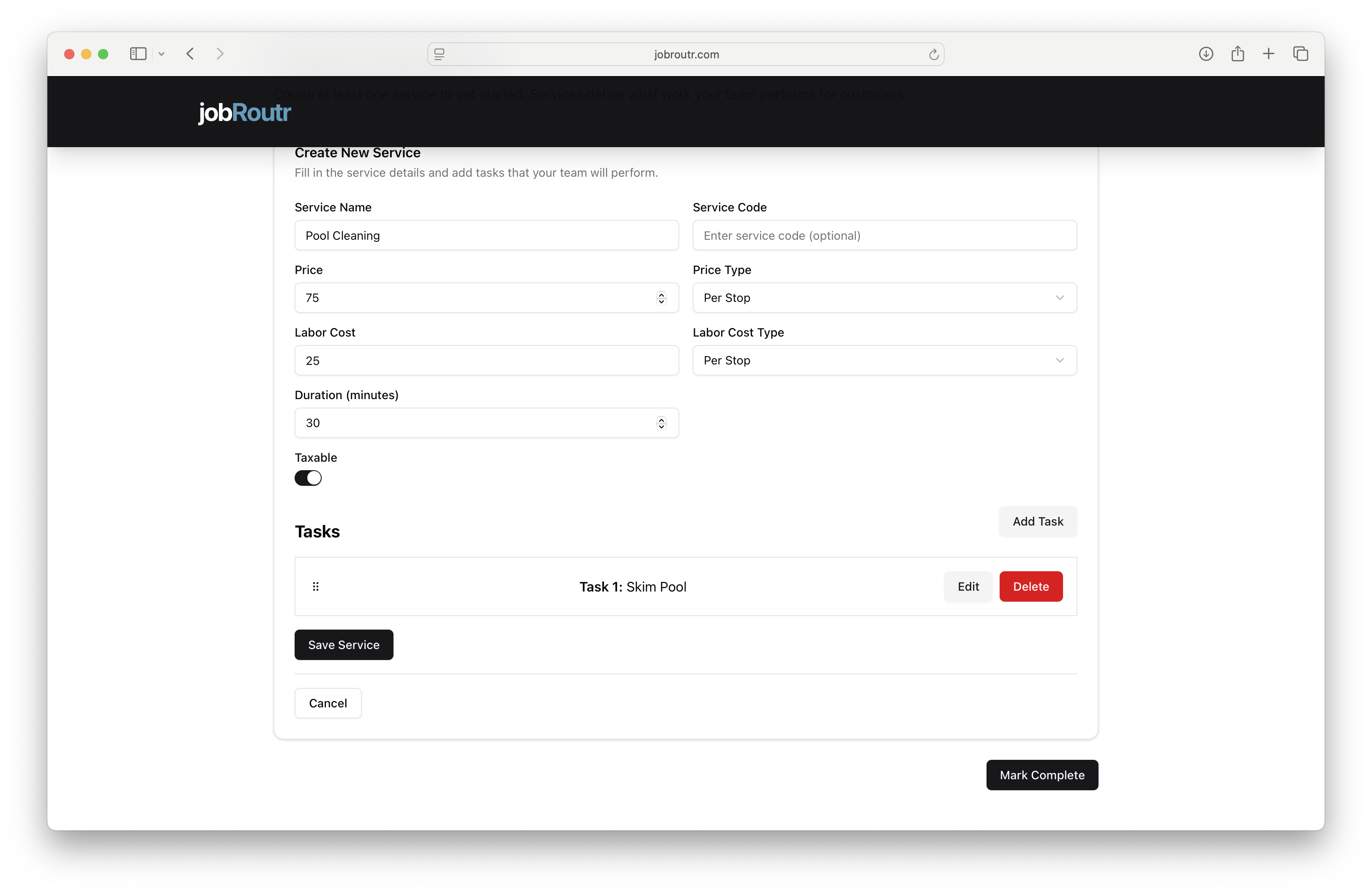The height and width of the screenshot is (893, 1372).
Task: Toggle the browser sidebar icon
Action: pos(138,54)
